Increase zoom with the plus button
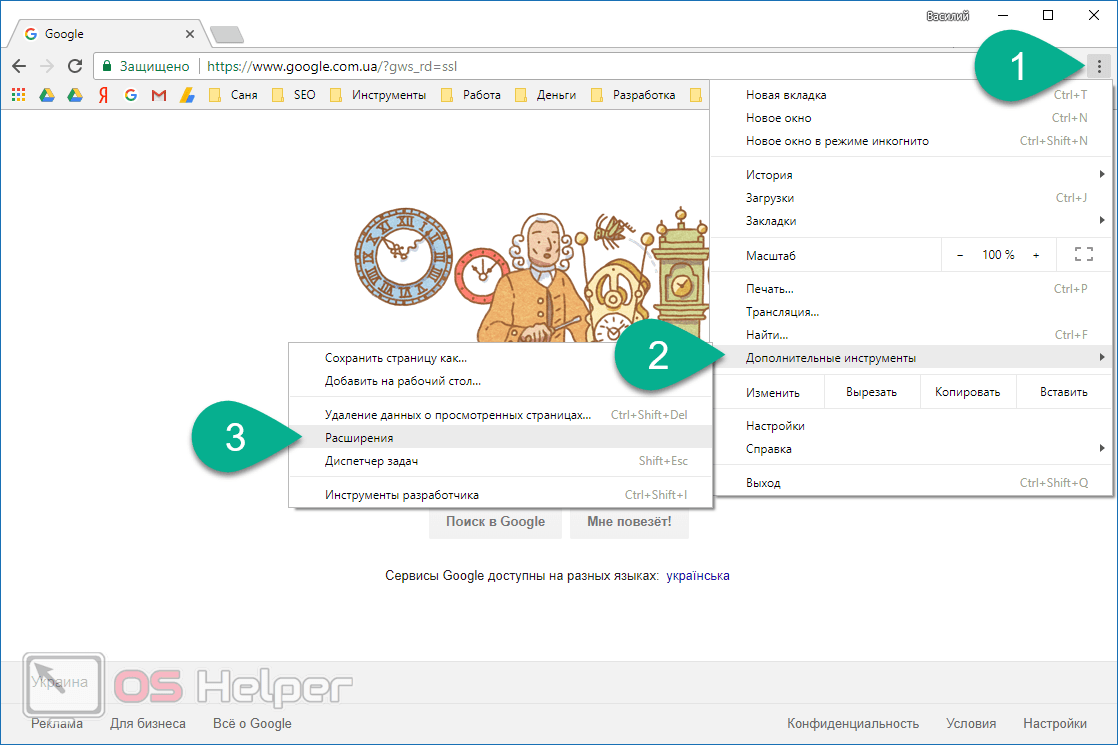The height and width of the screenshot is (745, 1118). [x=1036, y=255]
